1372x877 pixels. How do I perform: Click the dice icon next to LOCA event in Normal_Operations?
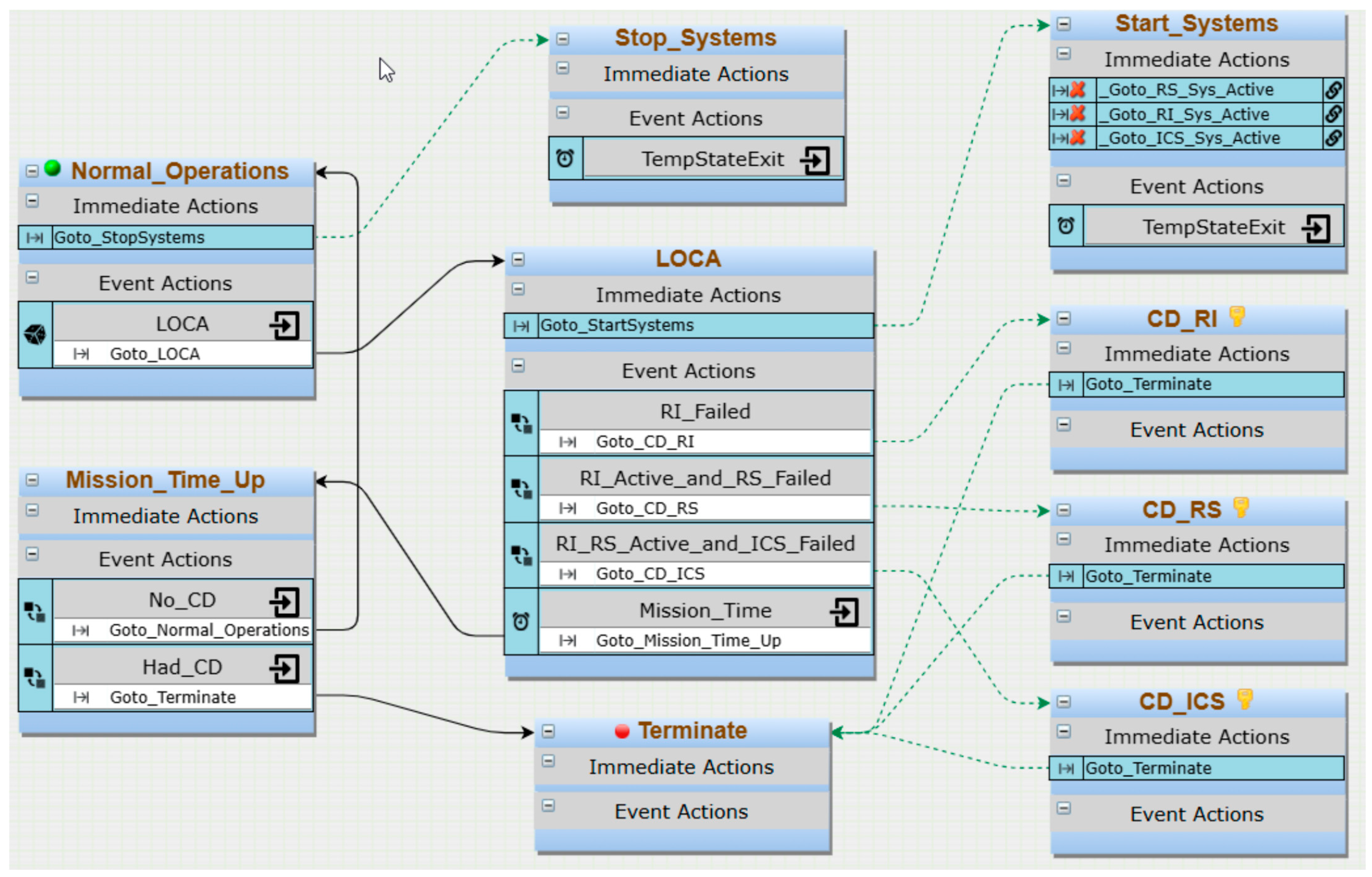(35, 335)
